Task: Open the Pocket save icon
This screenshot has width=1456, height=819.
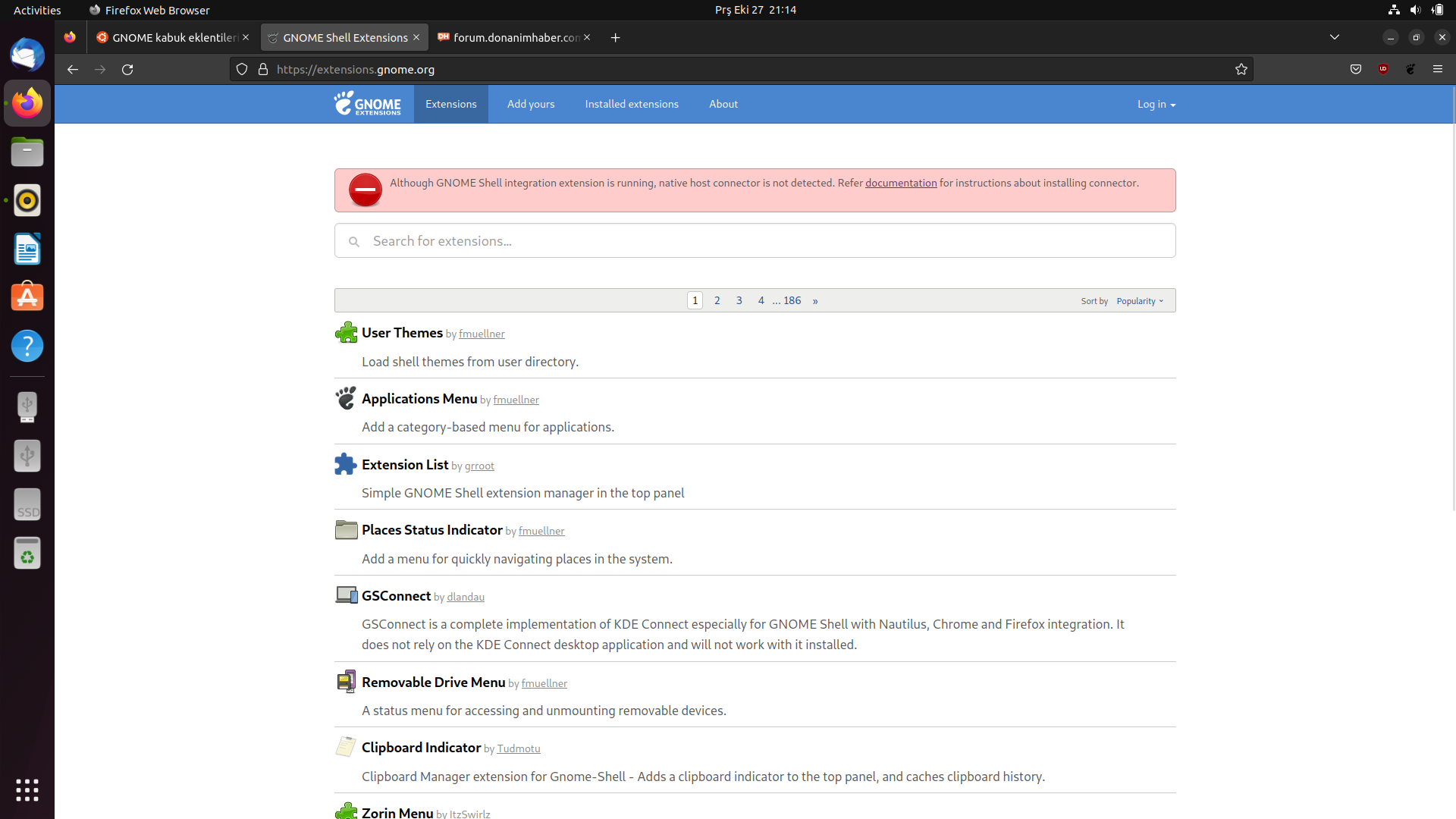Action: [1356, 70]
